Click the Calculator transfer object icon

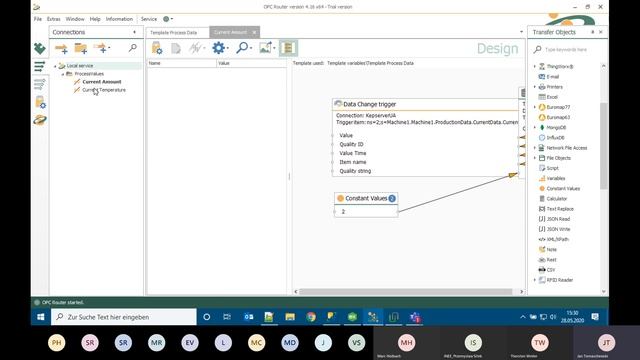coord(542,199)
